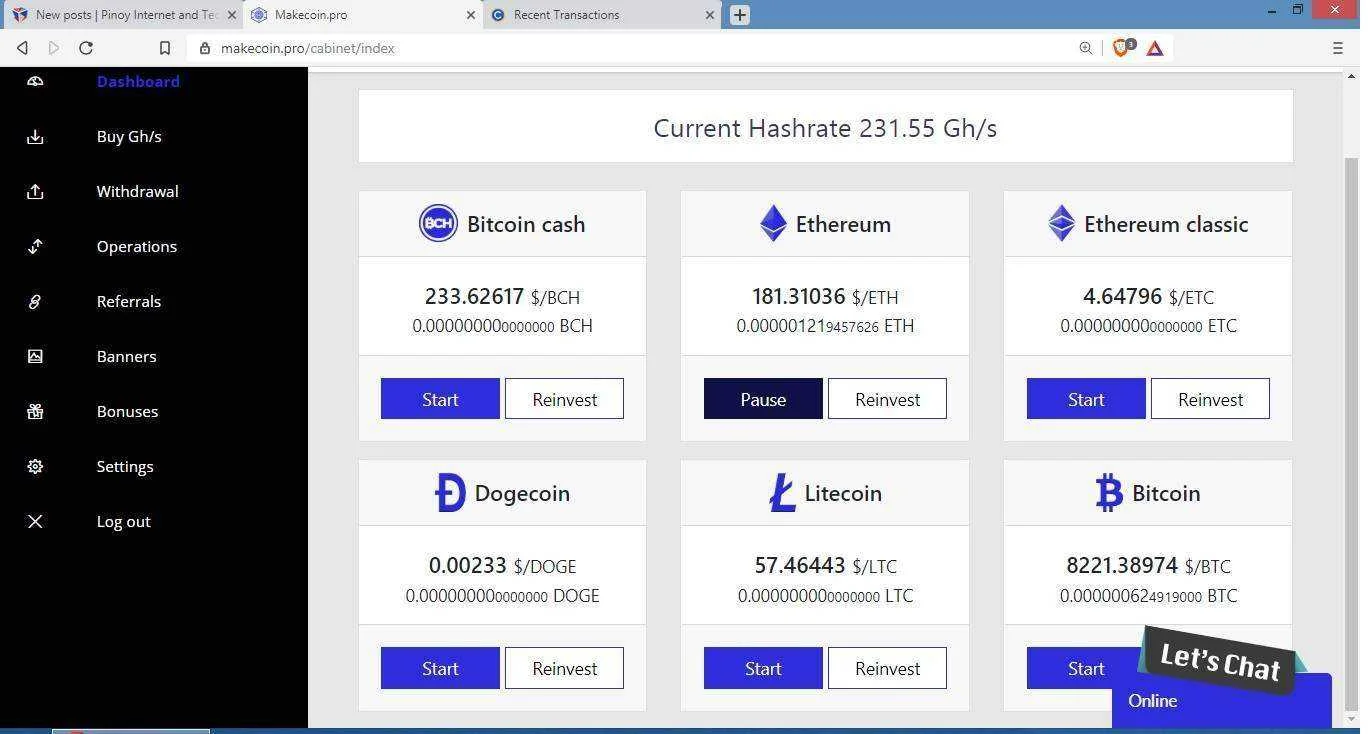This screenshot has height=734, width=1368.
Task: Pause Ethereum mining
Action: (x=763, y=399)
